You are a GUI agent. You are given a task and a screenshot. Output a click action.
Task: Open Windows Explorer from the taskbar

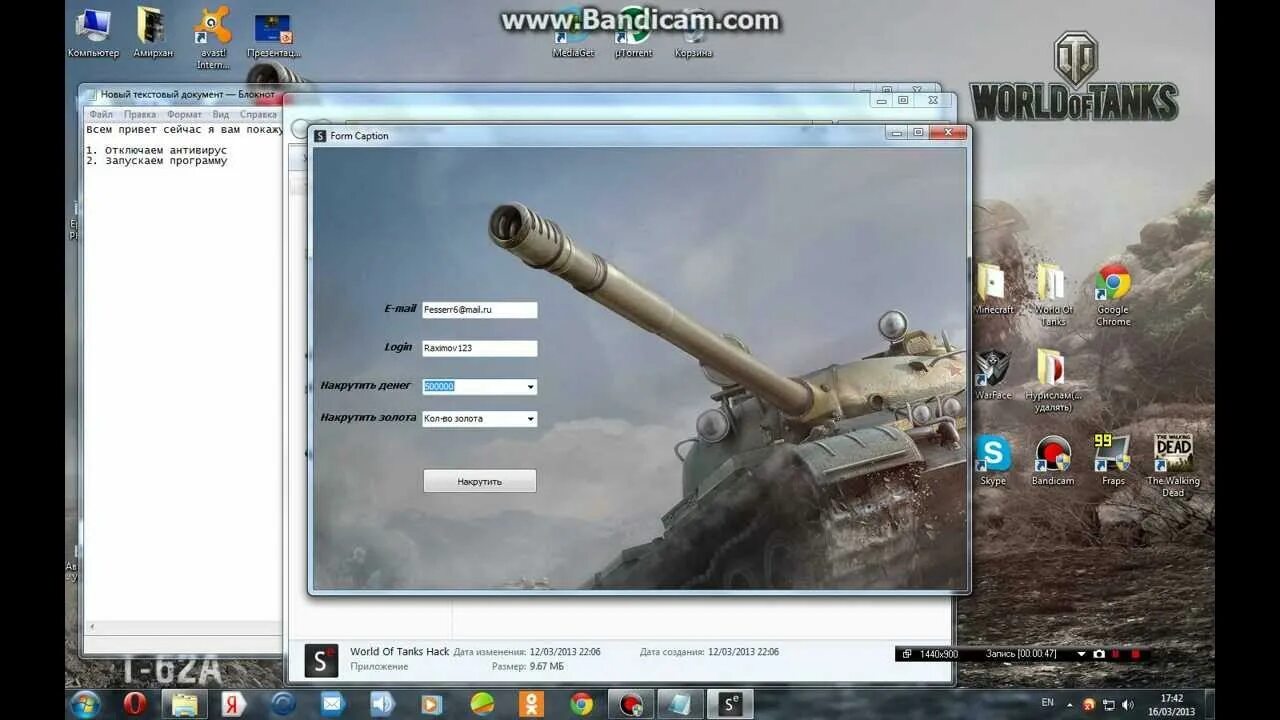point(184,704)
